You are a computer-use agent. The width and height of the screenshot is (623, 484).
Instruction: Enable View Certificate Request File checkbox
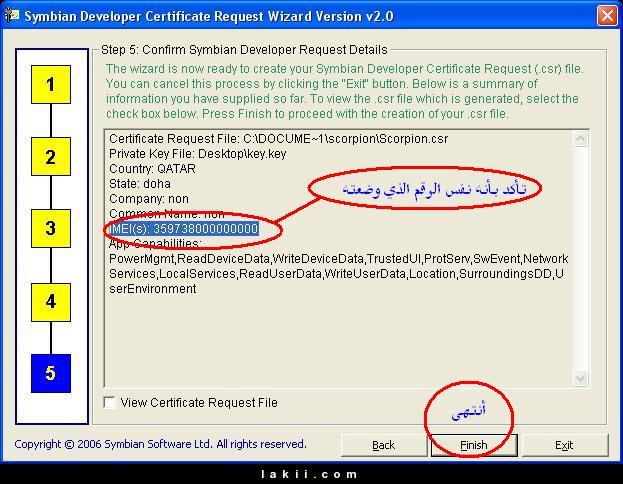point(109,403)
